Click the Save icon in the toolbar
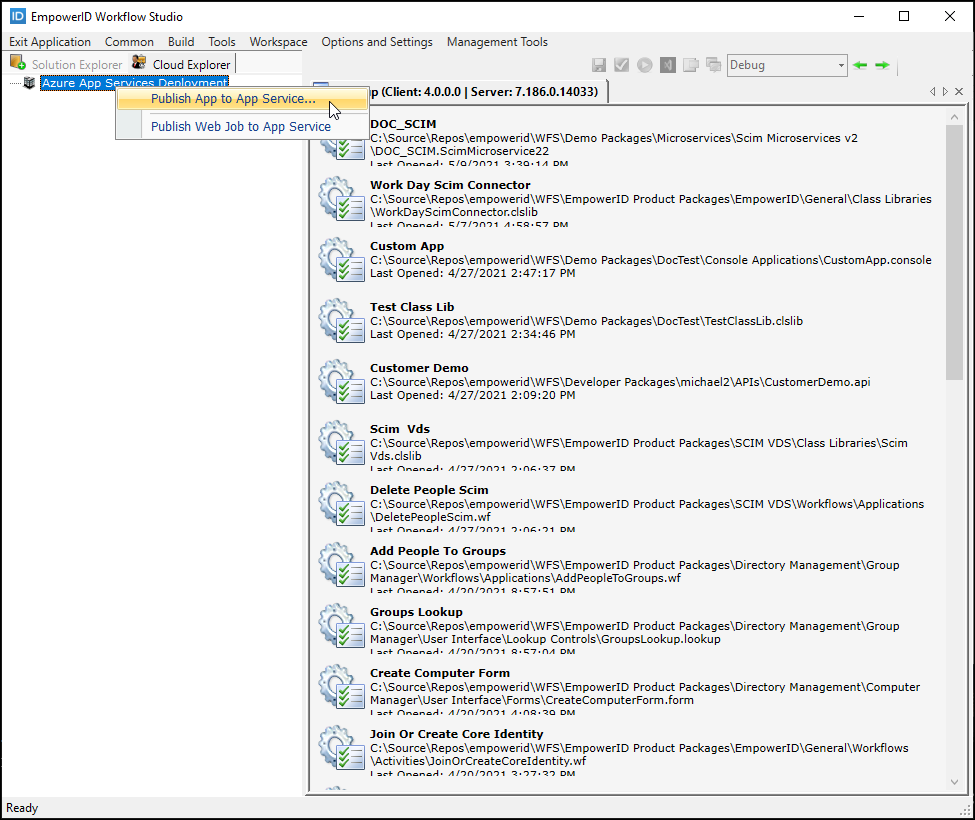Viewport: 975px width, 820px height. point(598,64)
